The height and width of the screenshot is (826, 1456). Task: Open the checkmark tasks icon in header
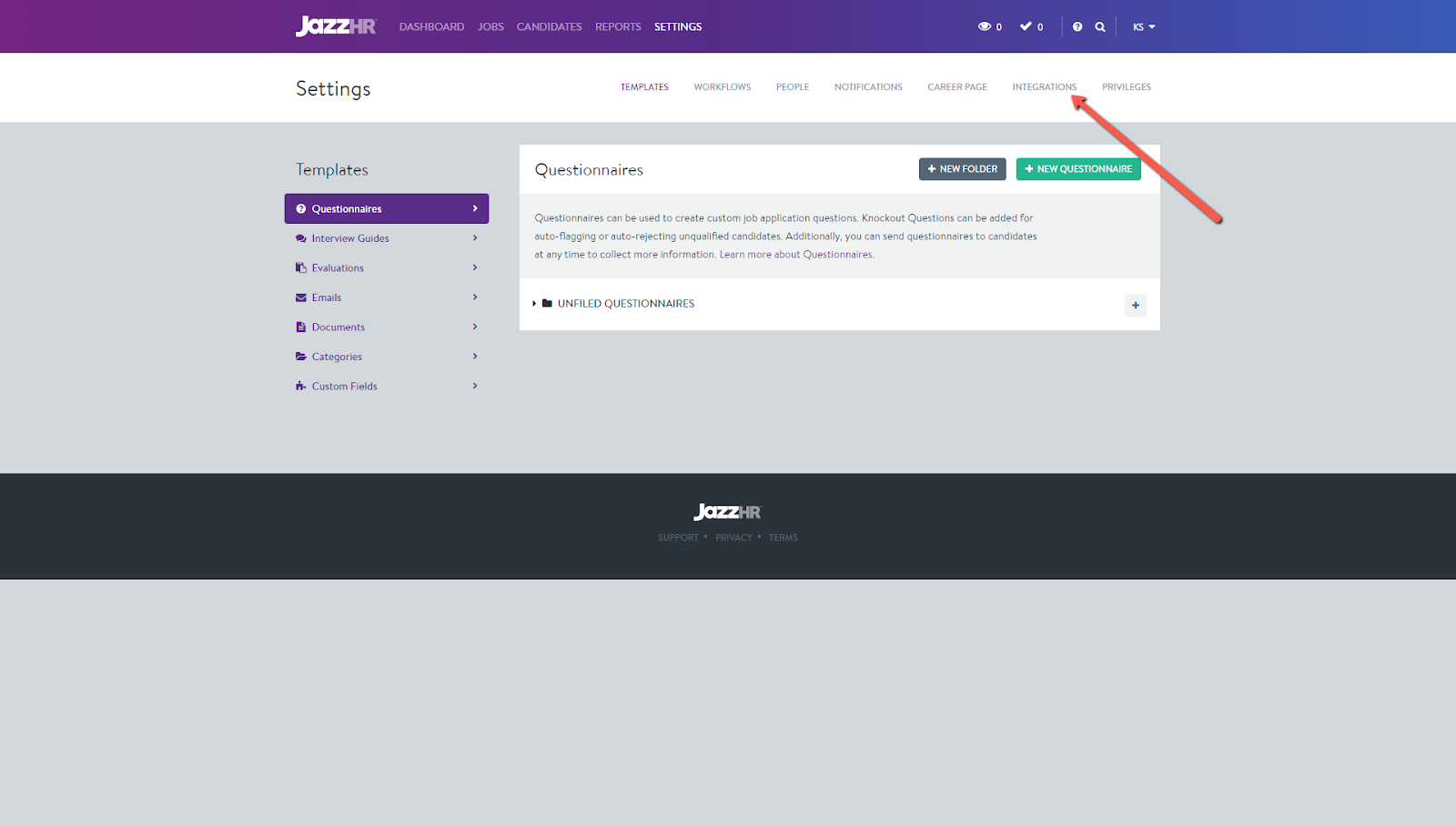1026,26
